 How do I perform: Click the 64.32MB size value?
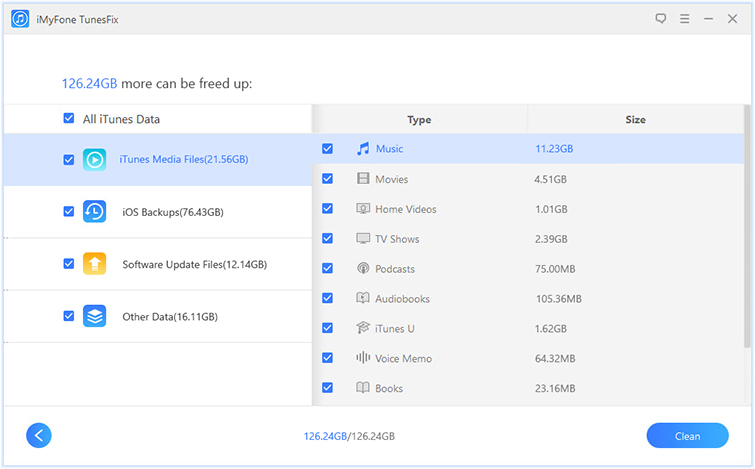tap(555, 358)
